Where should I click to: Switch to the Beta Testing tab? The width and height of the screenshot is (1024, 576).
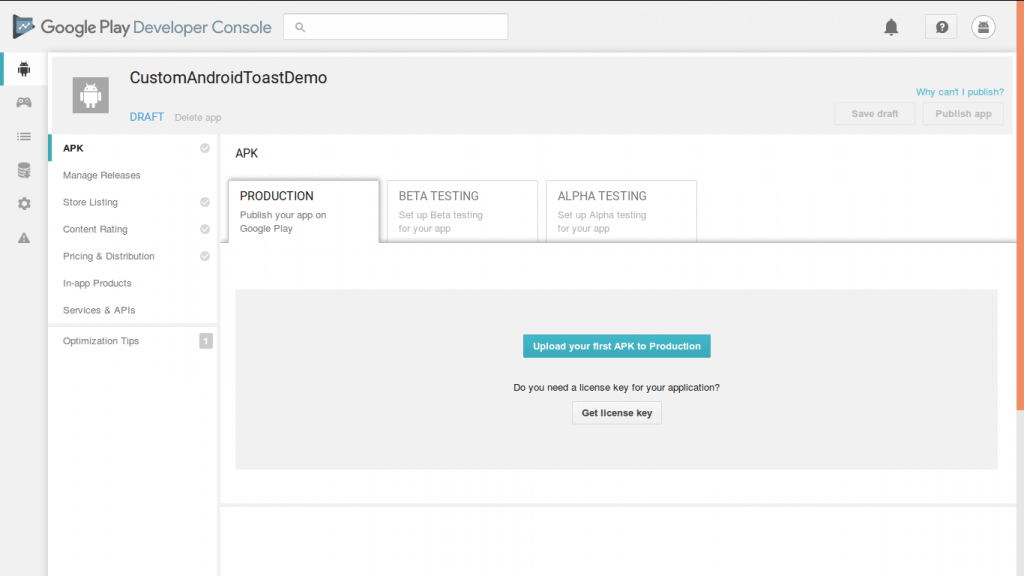click(462, 211)
